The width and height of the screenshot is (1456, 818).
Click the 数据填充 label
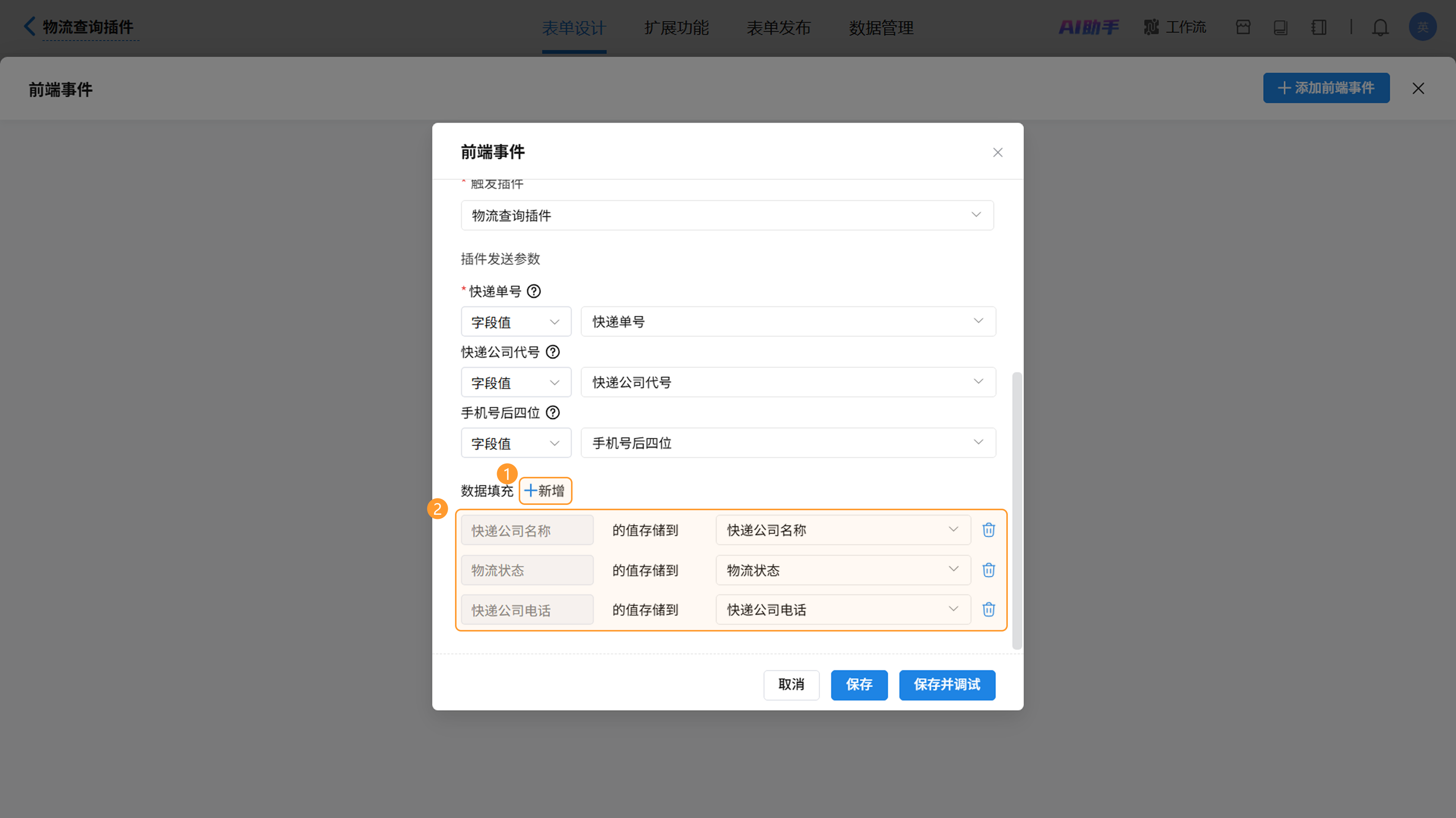pyautogui.click(x=486, y=491)
